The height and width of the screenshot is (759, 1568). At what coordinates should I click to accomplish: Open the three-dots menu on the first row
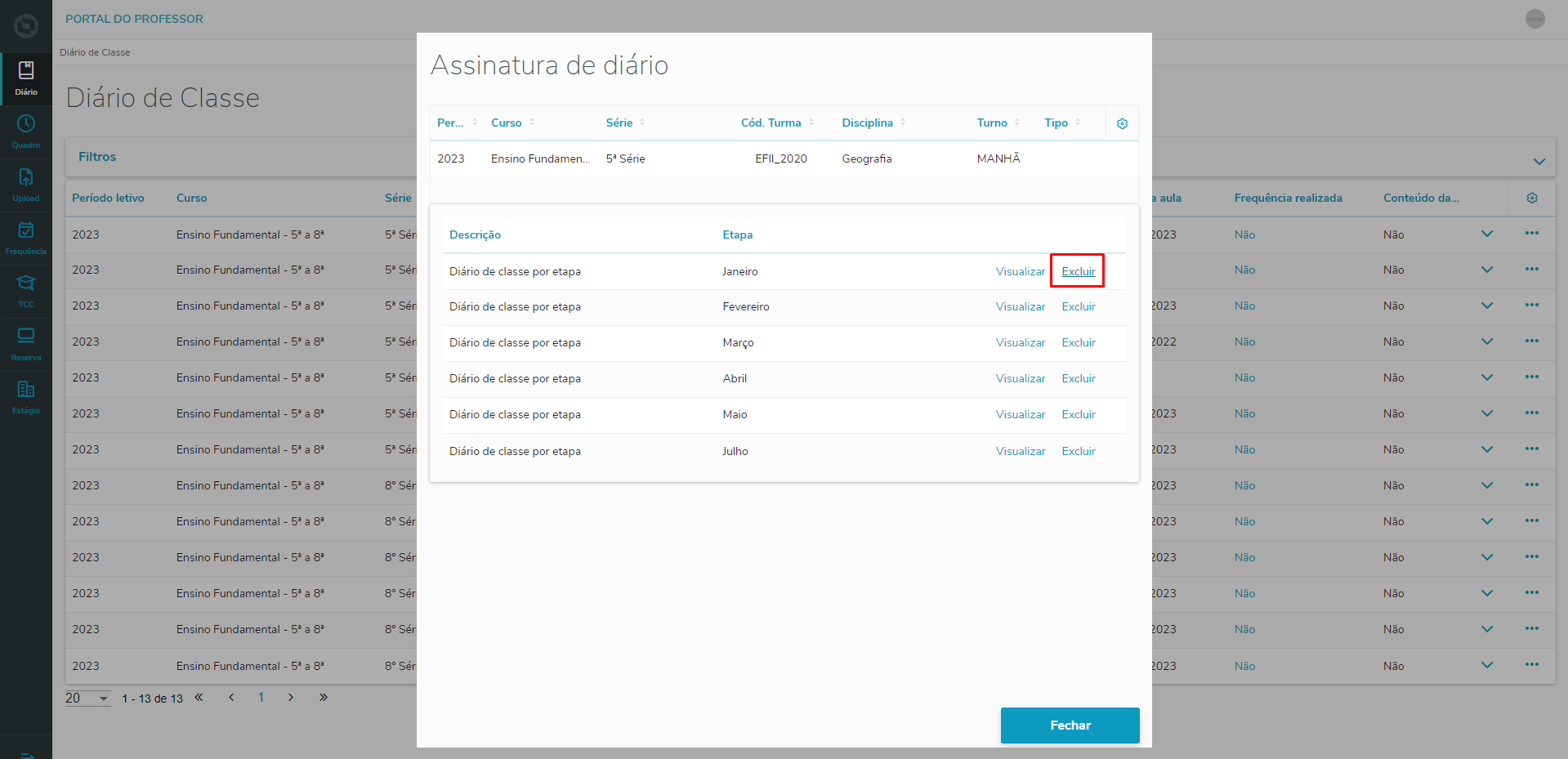(1532, 234)
